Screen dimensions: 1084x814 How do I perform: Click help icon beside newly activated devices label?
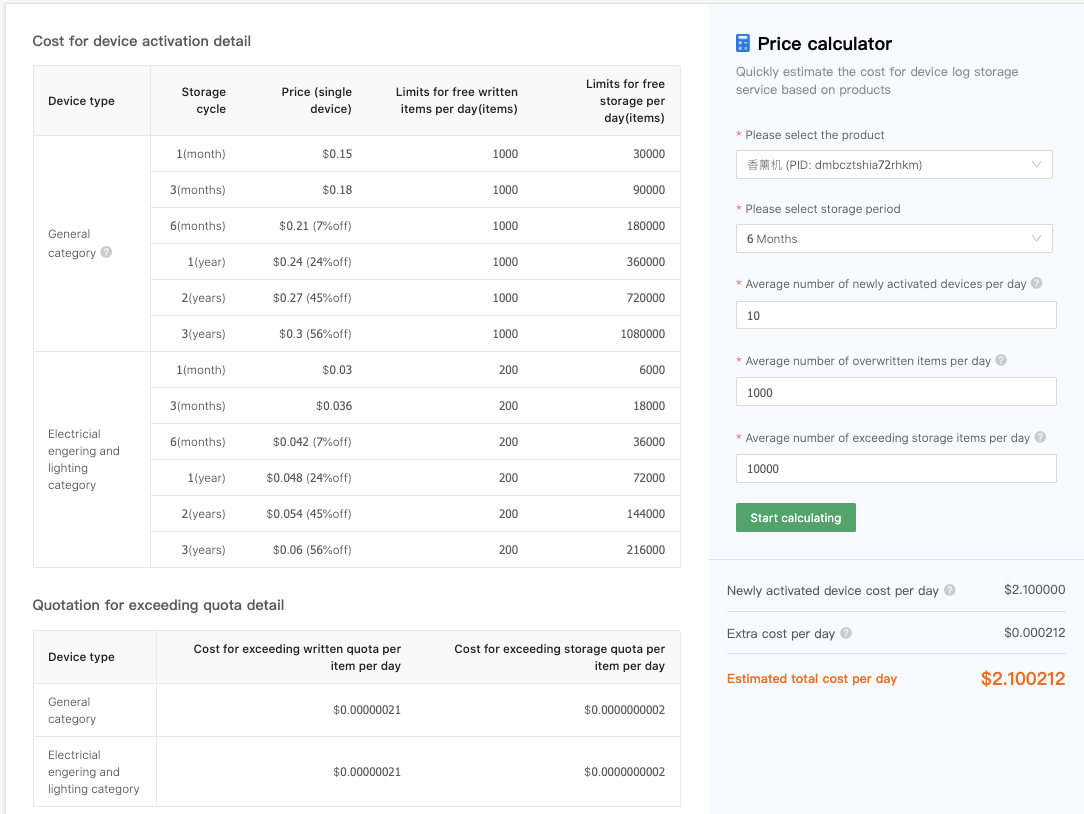[1036, 283]
